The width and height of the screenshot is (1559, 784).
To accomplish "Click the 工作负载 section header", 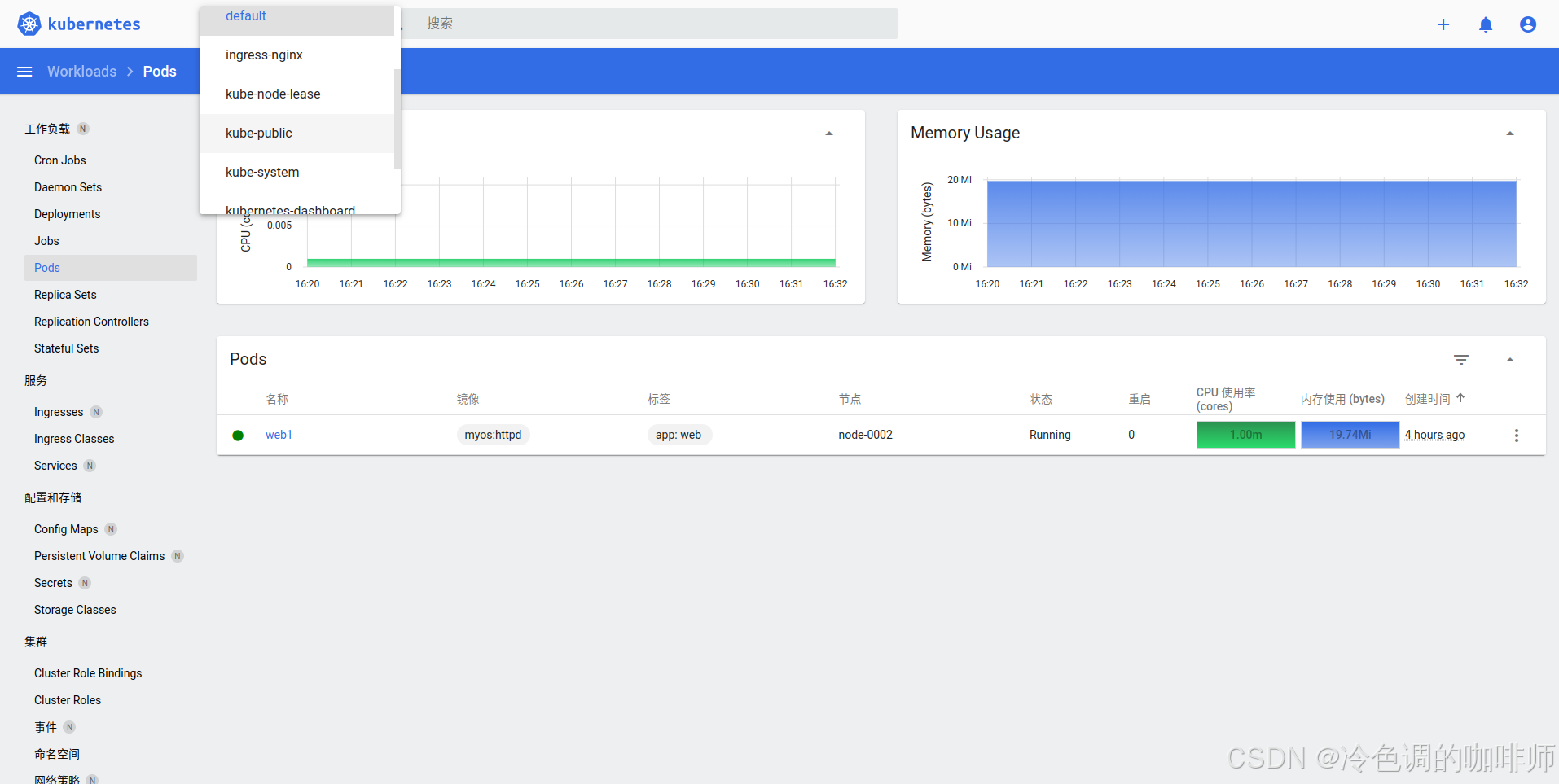I will point(47,129).
